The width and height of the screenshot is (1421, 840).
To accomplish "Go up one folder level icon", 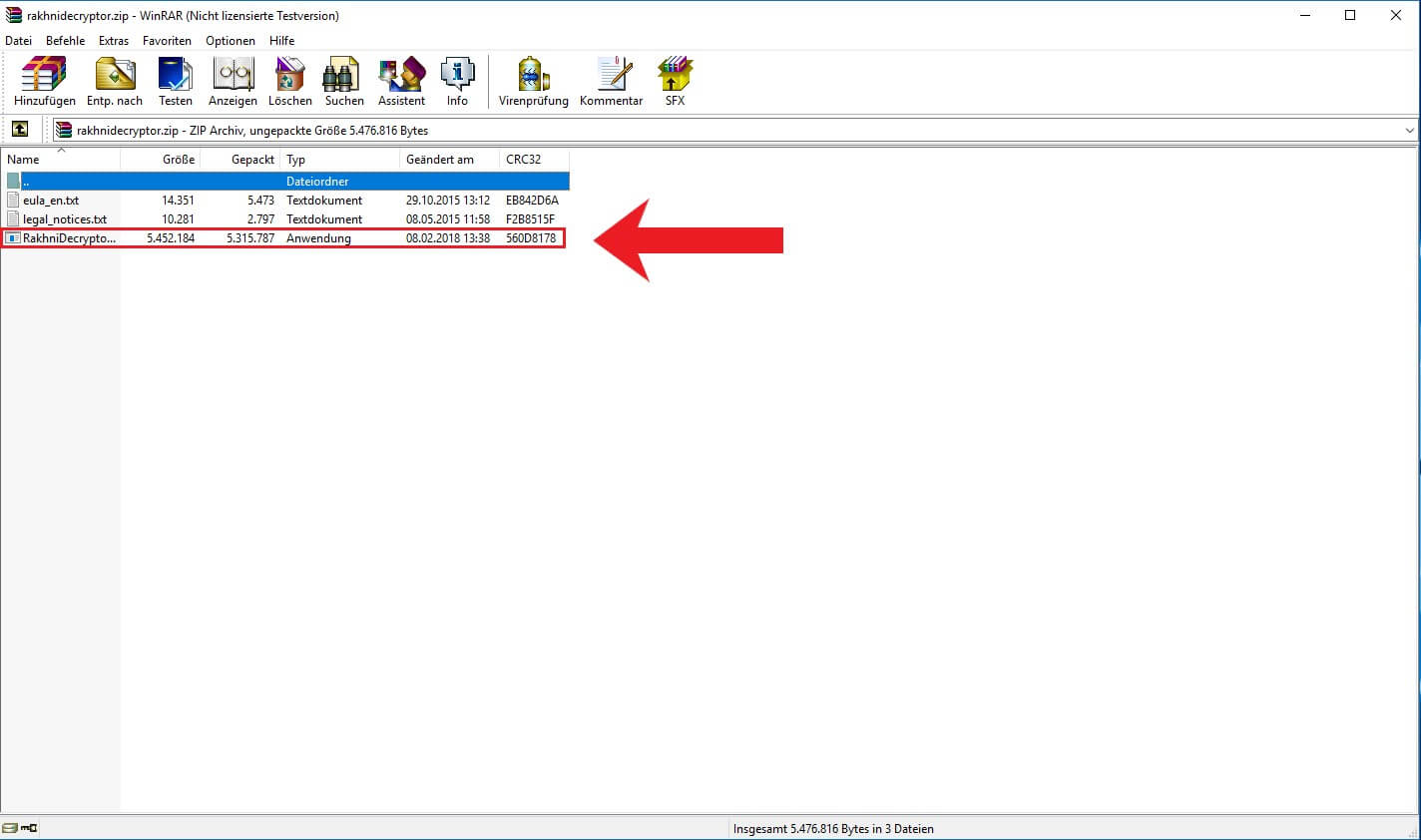I will (x=20, y=129).
